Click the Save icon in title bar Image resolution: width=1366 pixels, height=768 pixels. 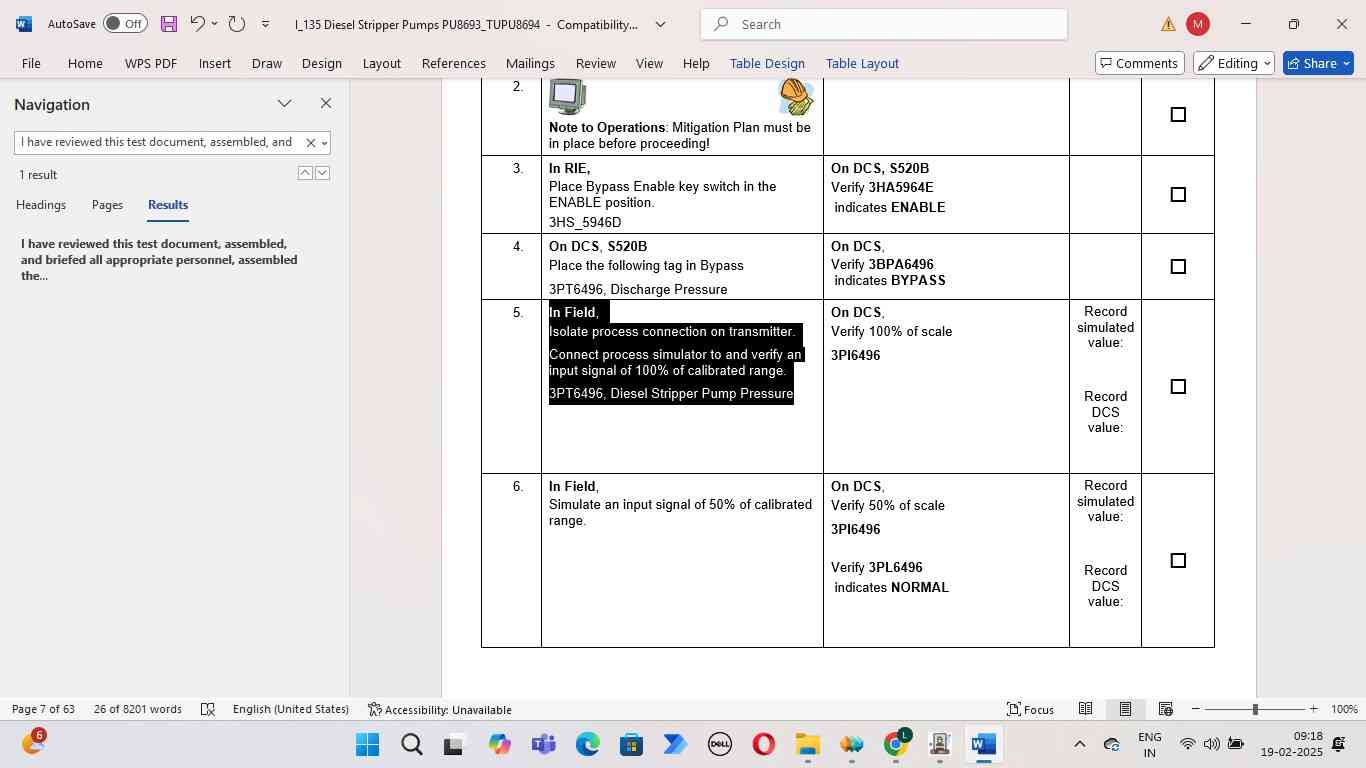168,24
